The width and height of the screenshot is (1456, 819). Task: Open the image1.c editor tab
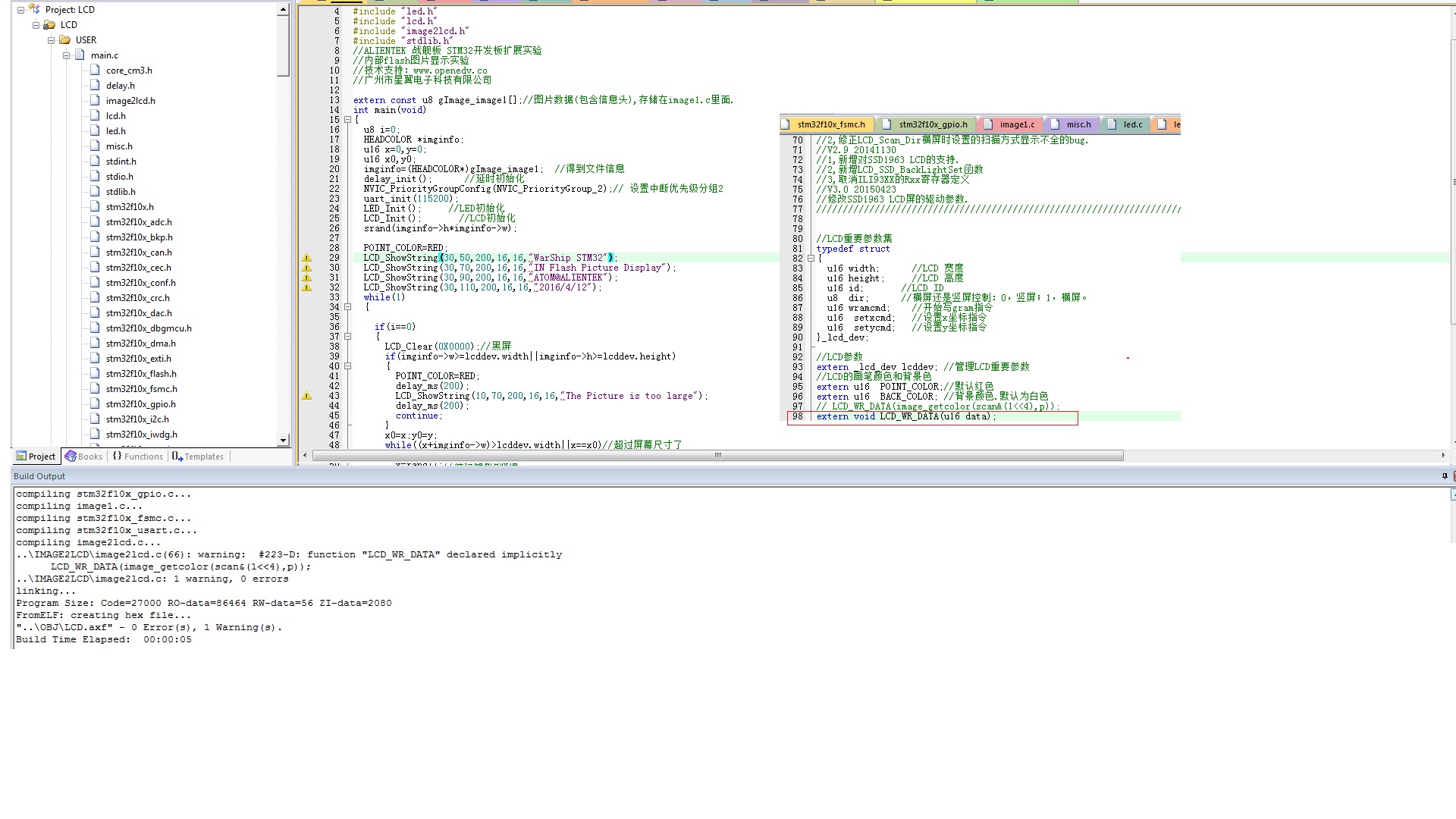click(1016, 124)
